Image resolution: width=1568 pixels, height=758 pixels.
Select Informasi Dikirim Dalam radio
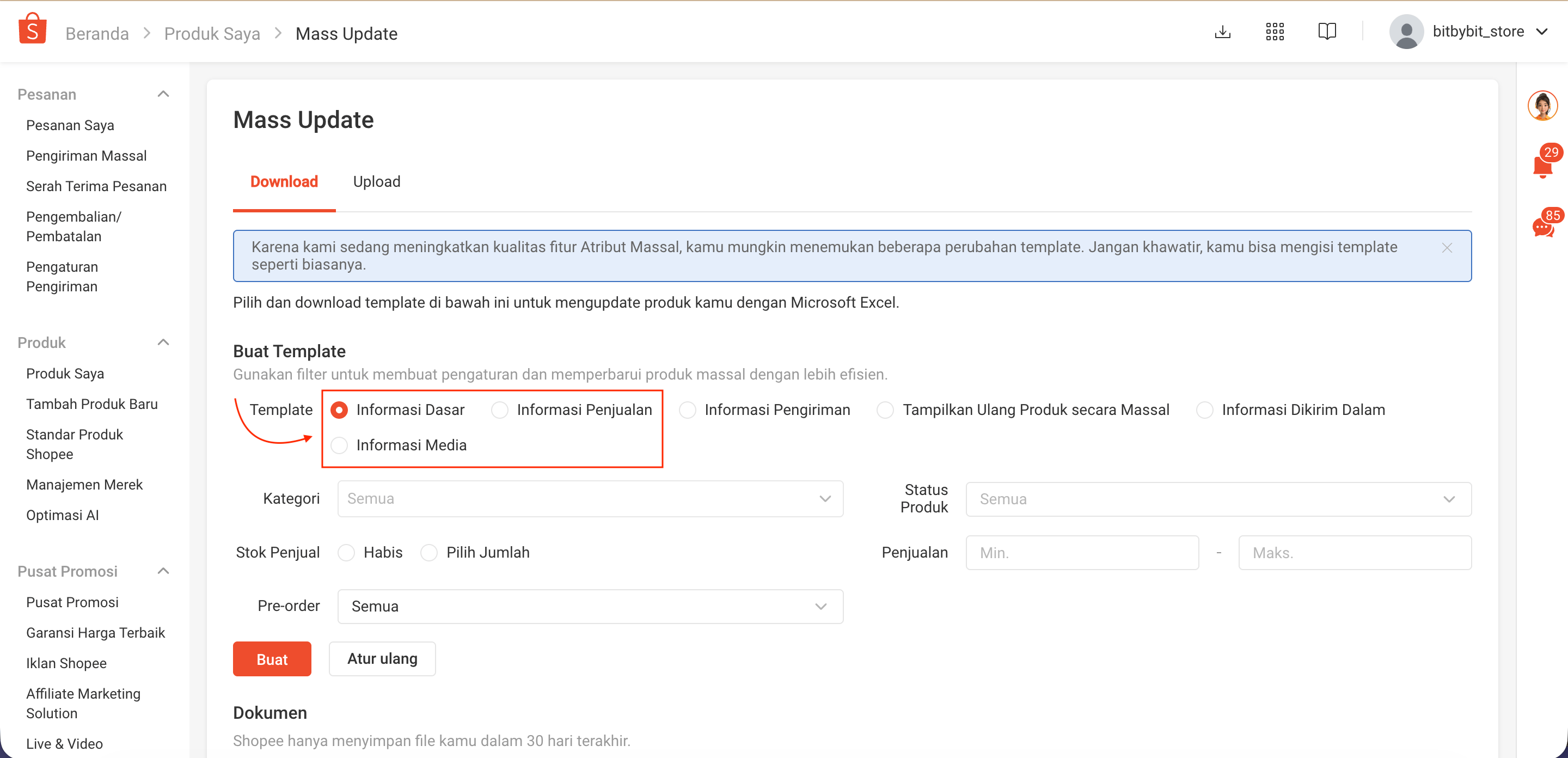click(x=1205, y=409)
